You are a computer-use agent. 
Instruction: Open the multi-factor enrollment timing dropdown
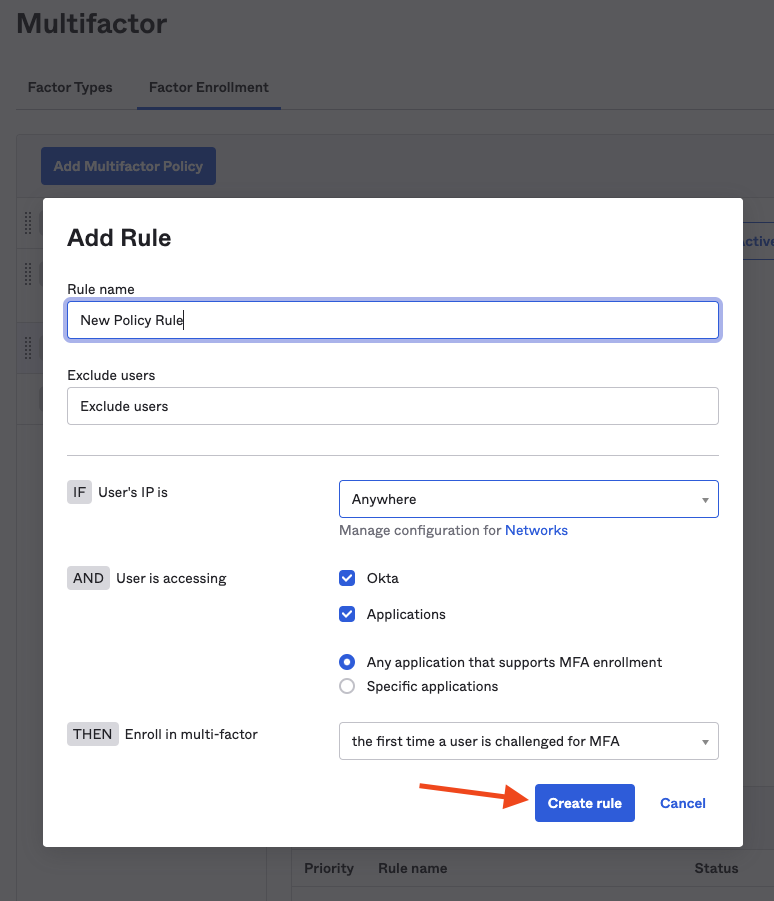click(x=528, y=741)
